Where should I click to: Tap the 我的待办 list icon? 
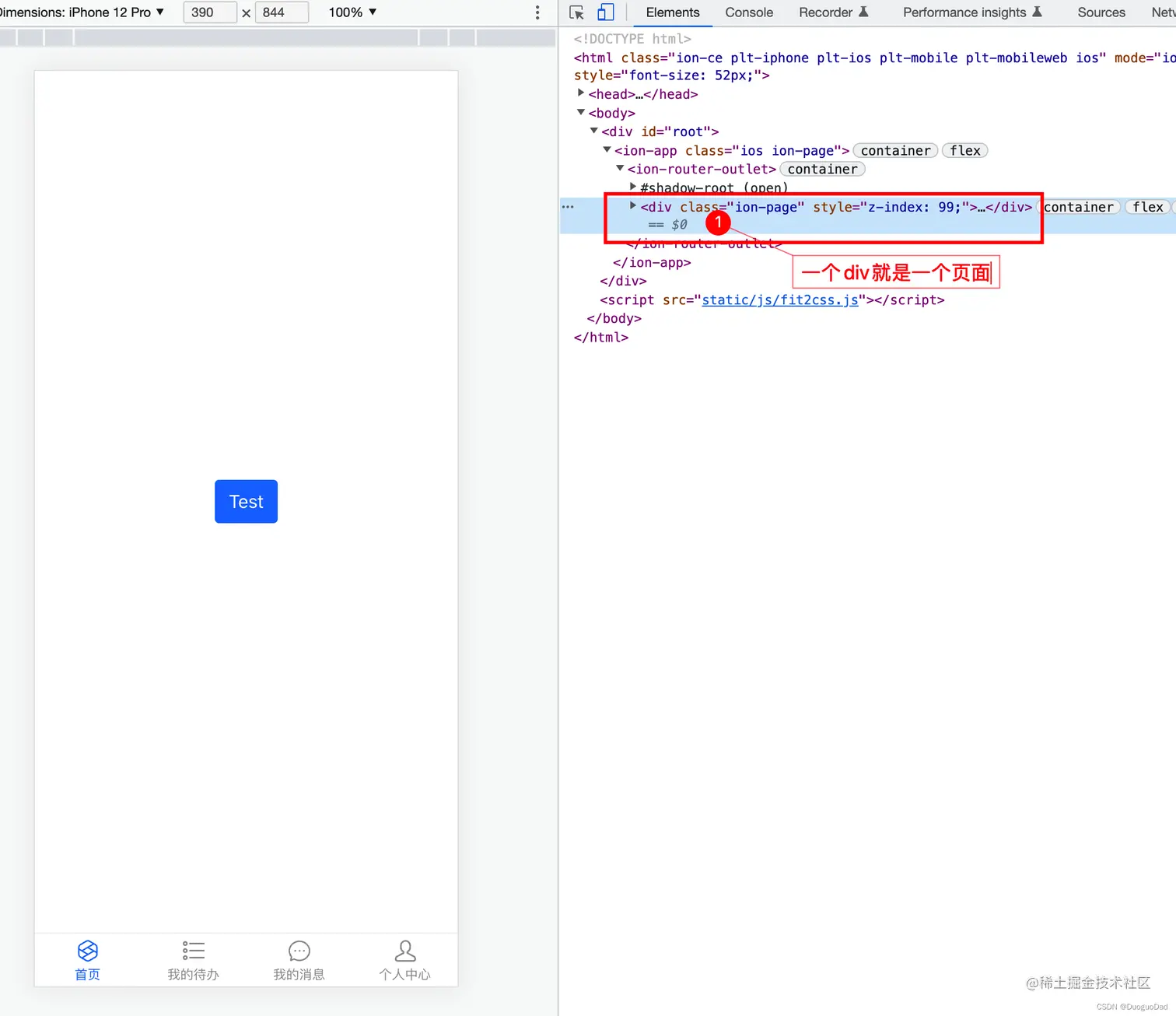(194, 951)
